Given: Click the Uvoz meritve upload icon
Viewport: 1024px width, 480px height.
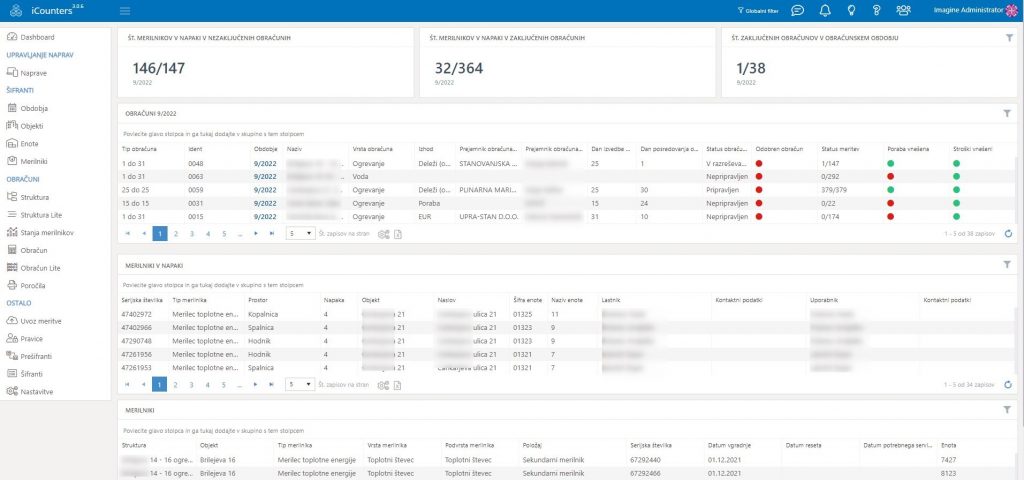Looking at the screenshot, I should (12, 321).
